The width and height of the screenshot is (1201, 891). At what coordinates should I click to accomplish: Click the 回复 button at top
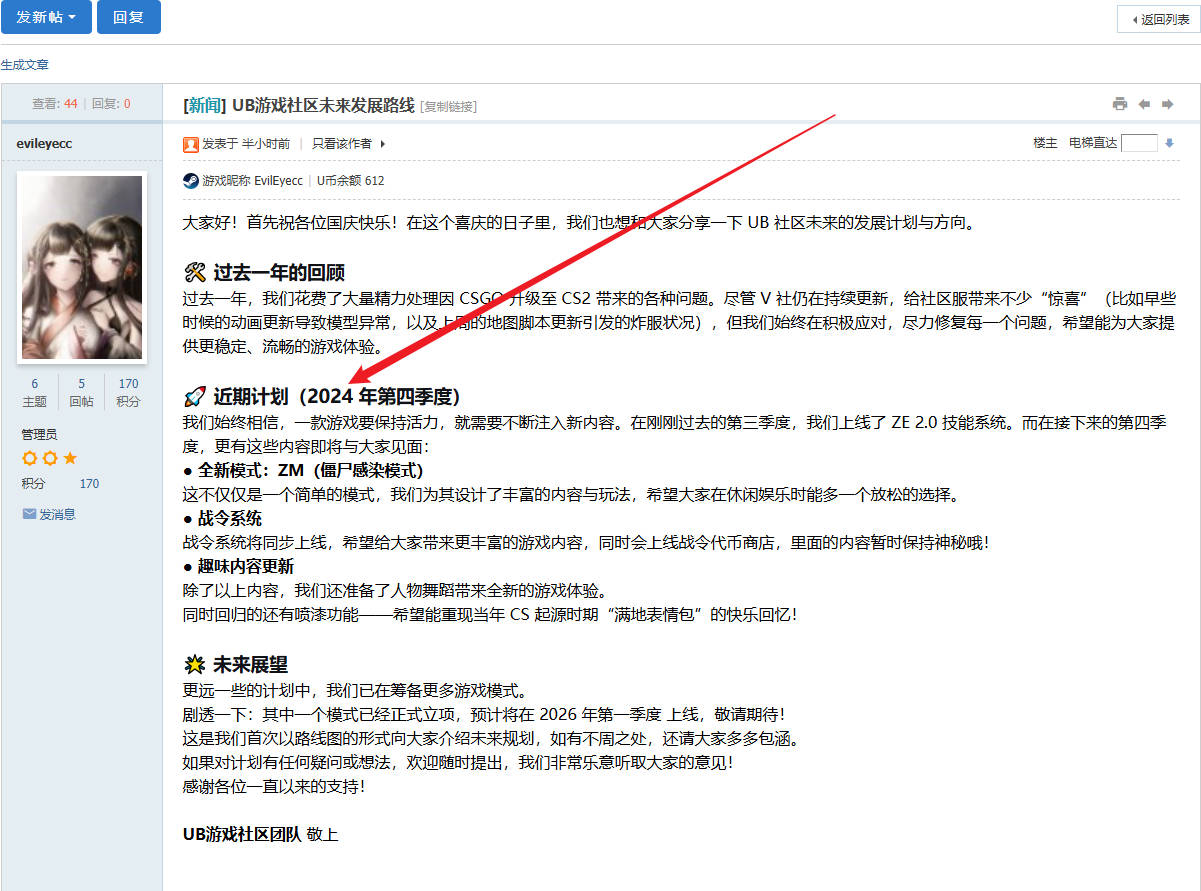point(128,17)
